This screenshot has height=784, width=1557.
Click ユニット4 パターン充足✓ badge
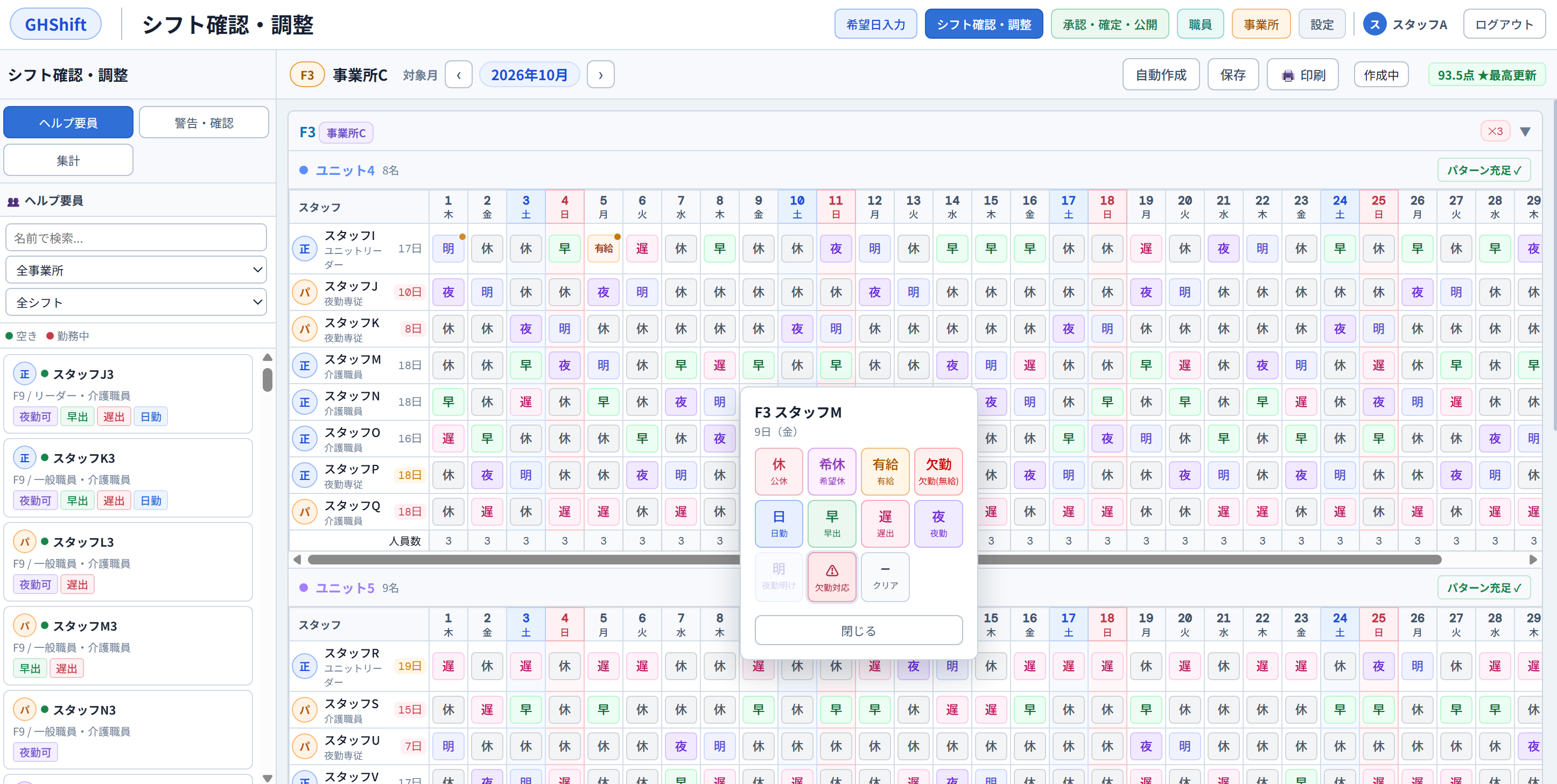coord(1484,171)
